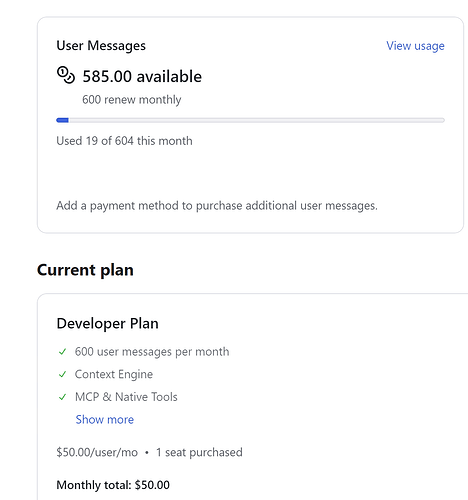Click the 585.00 available balance text
Screen dimensions: 468x500
[x=142, y=76]
